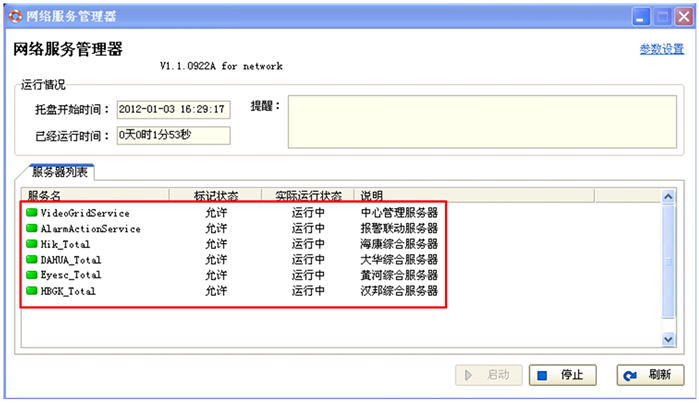Click green status icon beside AlarmActionService
This screenshot has height=403, width=699.
click(x=32, y=229)
